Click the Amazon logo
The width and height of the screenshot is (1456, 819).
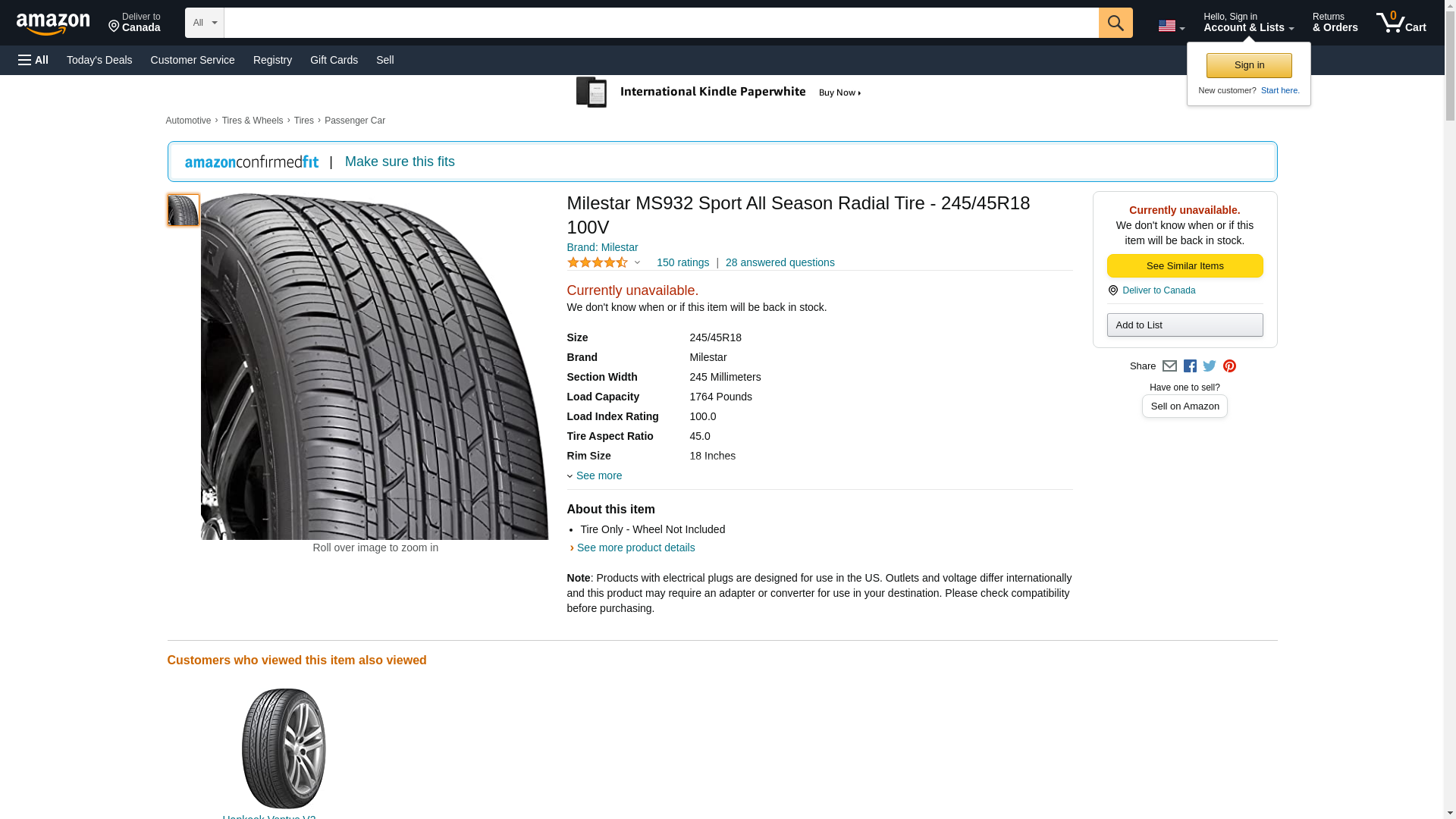(53, 24)
